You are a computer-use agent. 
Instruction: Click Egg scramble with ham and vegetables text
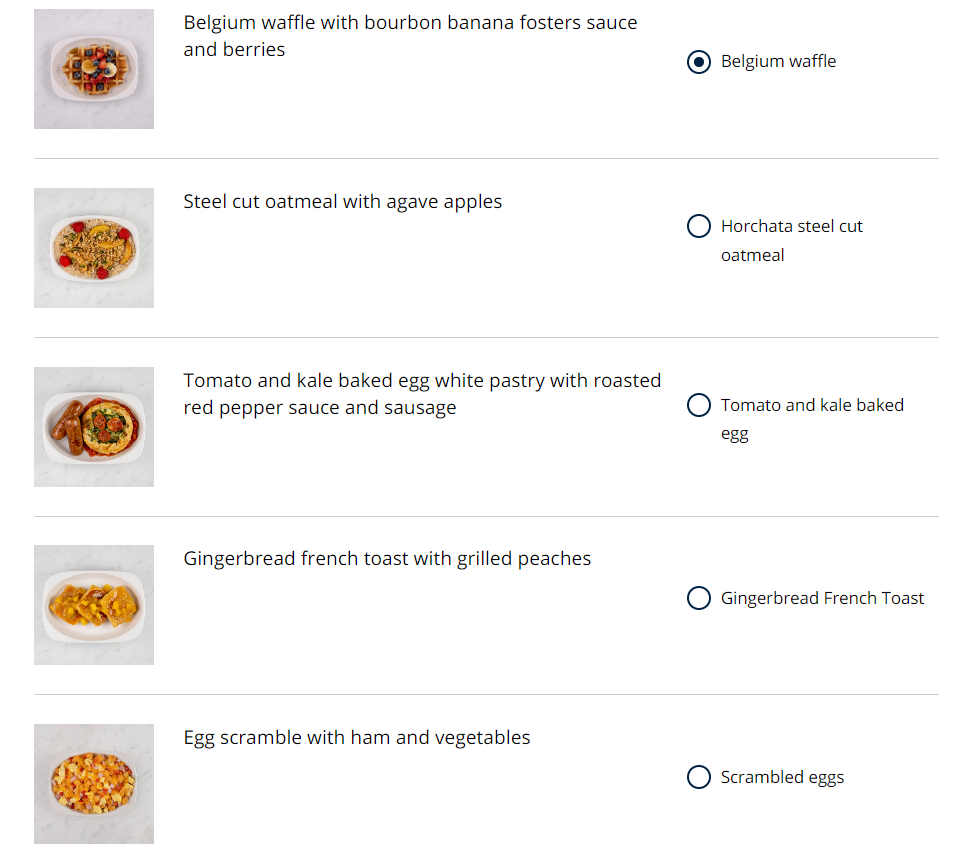coord(357,737)
